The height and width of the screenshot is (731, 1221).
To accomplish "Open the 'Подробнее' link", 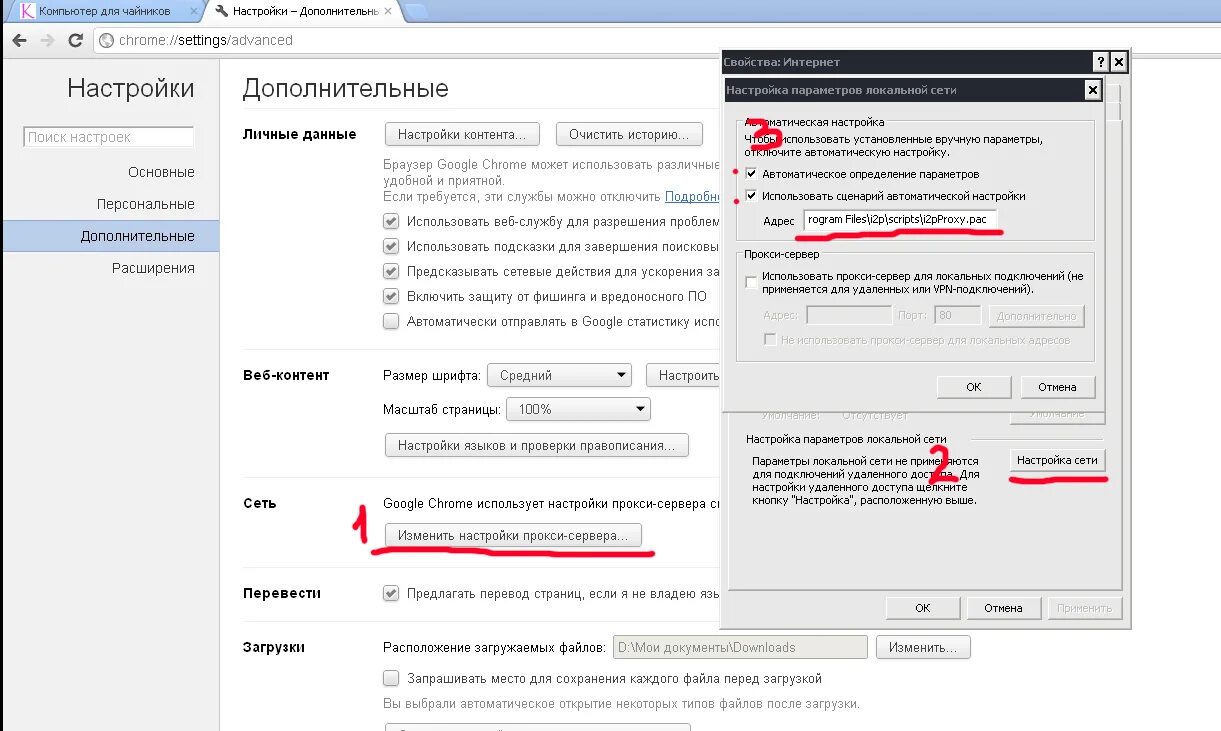I will (693, 197).
